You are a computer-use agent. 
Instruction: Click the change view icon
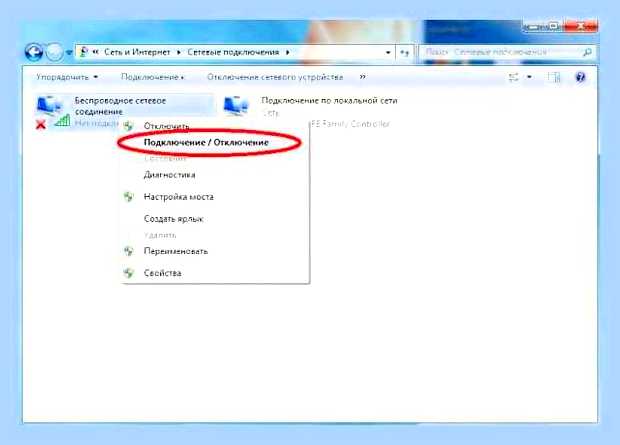514,77
